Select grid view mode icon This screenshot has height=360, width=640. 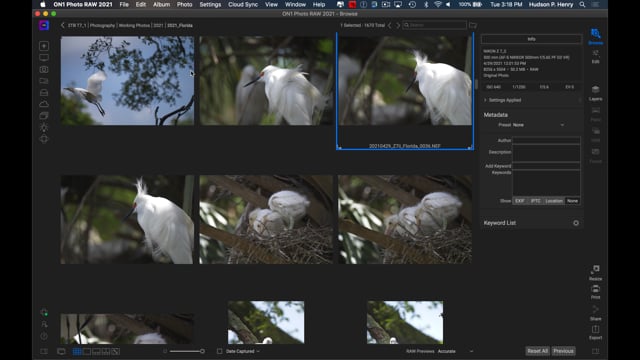77,351
